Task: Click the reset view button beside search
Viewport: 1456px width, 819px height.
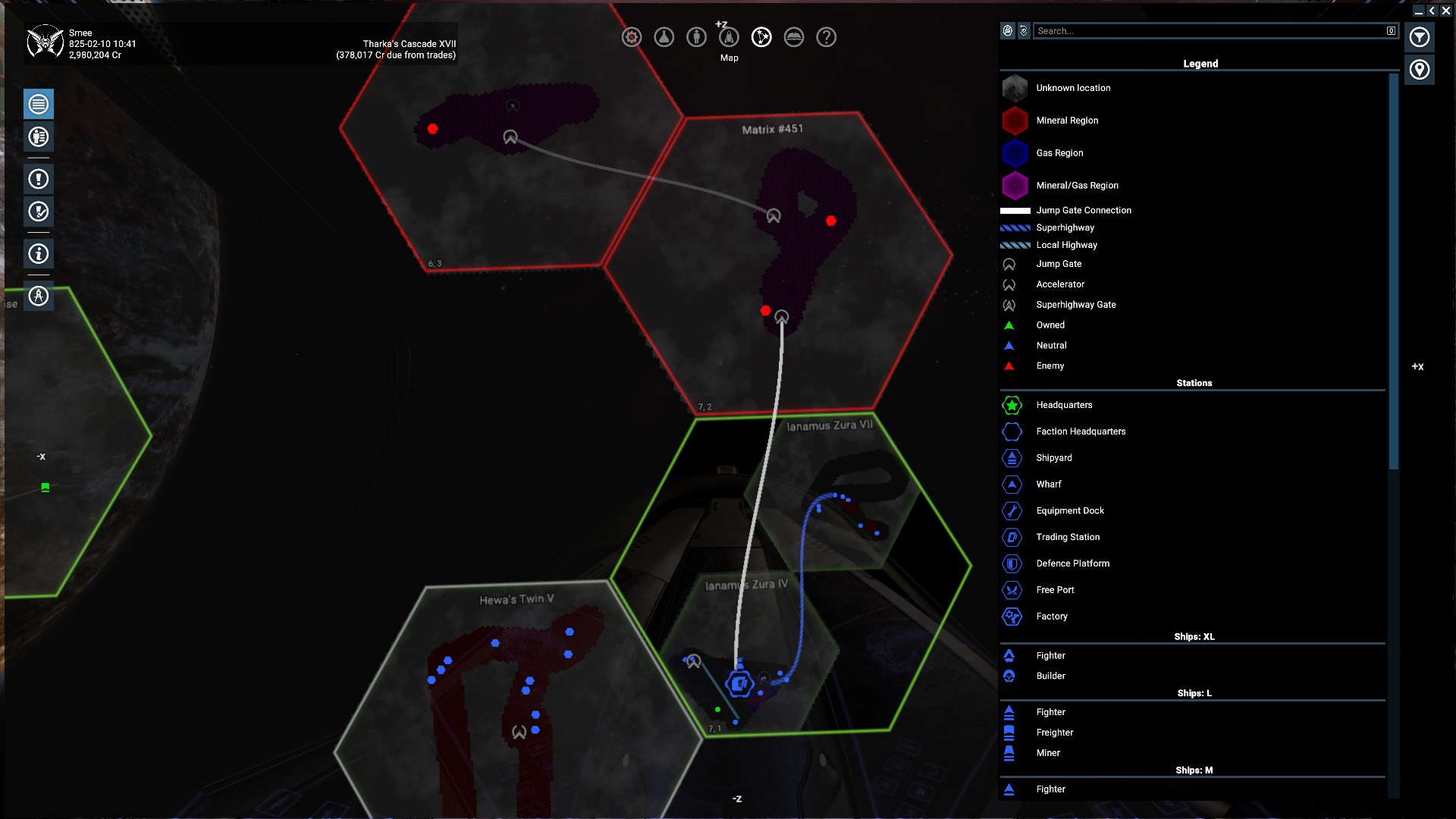Action: tap(1024, 31)
